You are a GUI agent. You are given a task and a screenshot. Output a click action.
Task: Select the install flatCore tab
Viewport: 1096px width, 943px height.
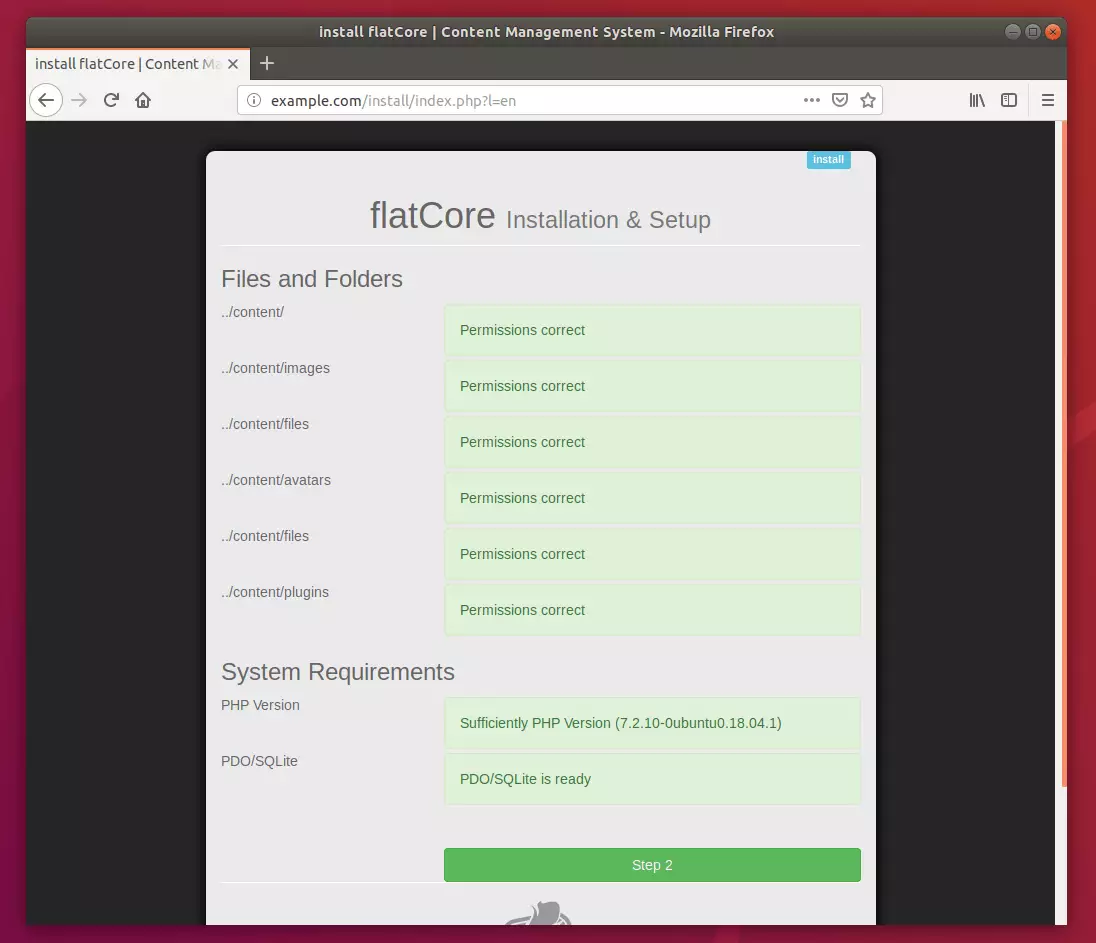pos(138,64)
